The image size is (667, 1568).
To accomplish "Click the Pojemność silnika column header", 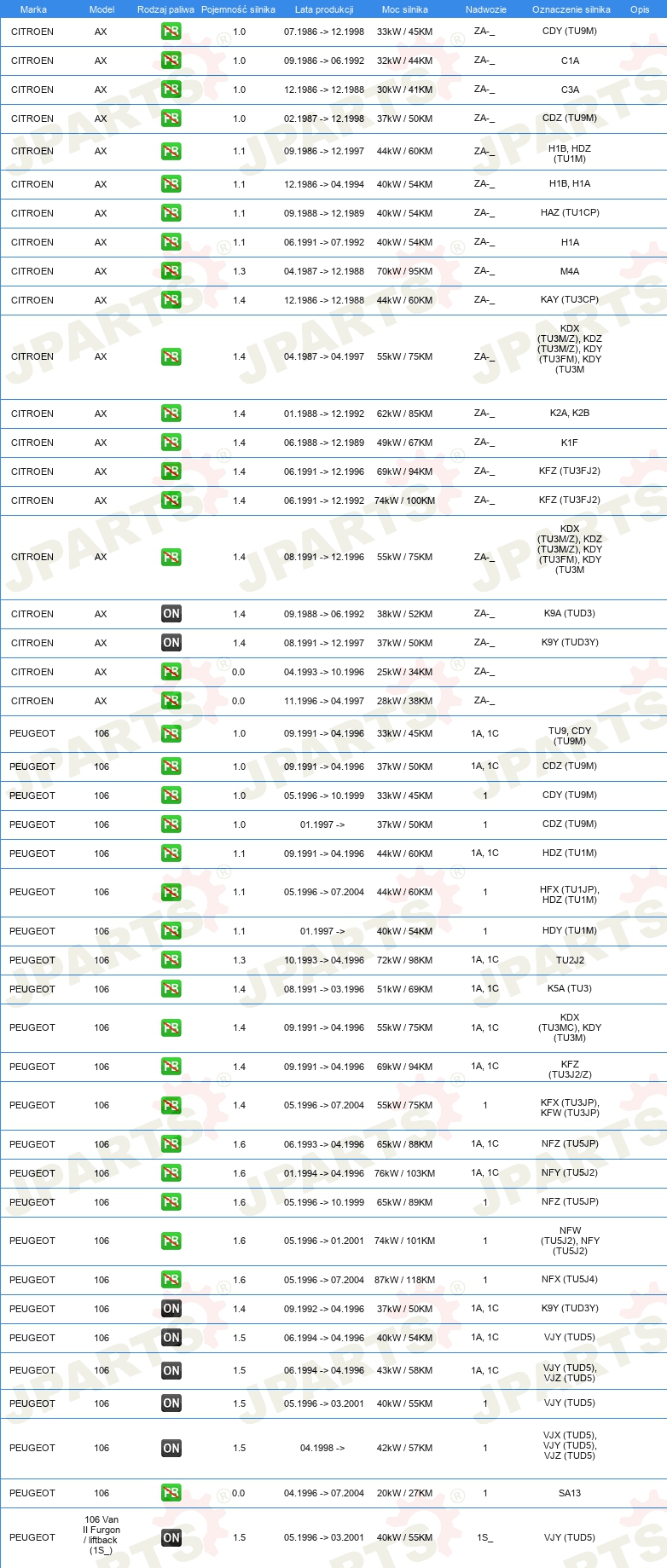I will [x=238, y=9].
